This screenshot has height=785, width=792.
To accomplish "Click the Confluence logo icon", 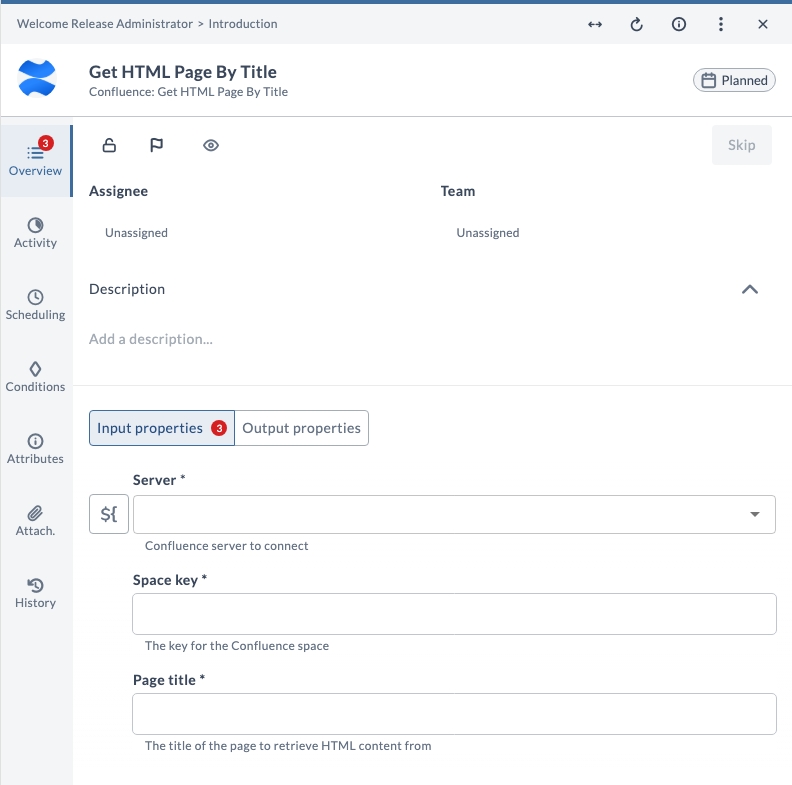I will click(36, 78).
